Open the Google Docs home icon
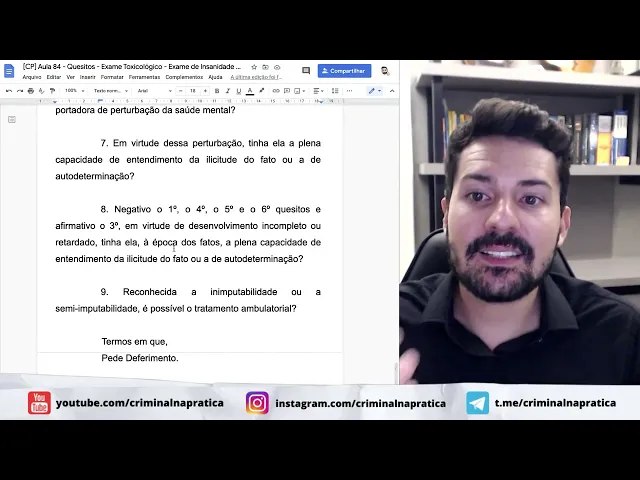This screenshot has width=640, height=480. pos(9,71)
